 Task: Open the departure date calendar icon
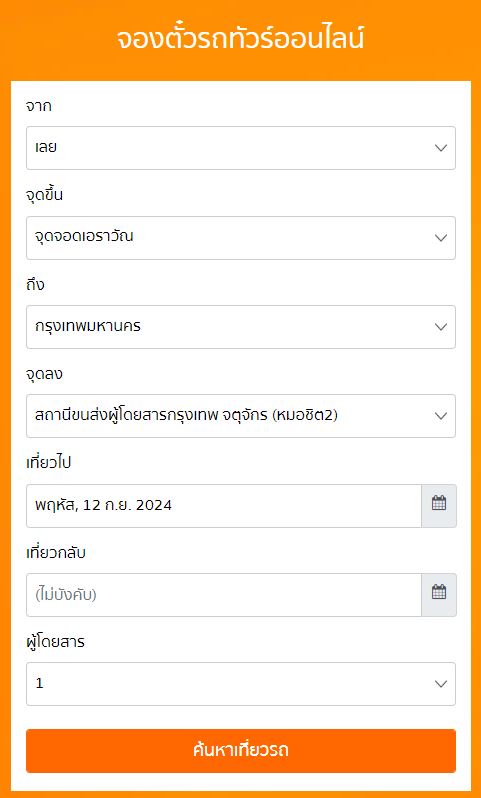(439, 505)
